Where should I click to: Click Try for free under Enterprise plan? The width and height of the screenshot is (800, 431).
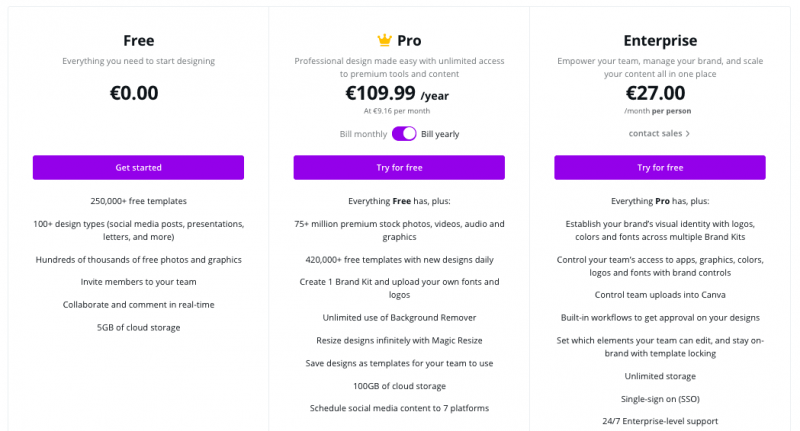(660, 167)
